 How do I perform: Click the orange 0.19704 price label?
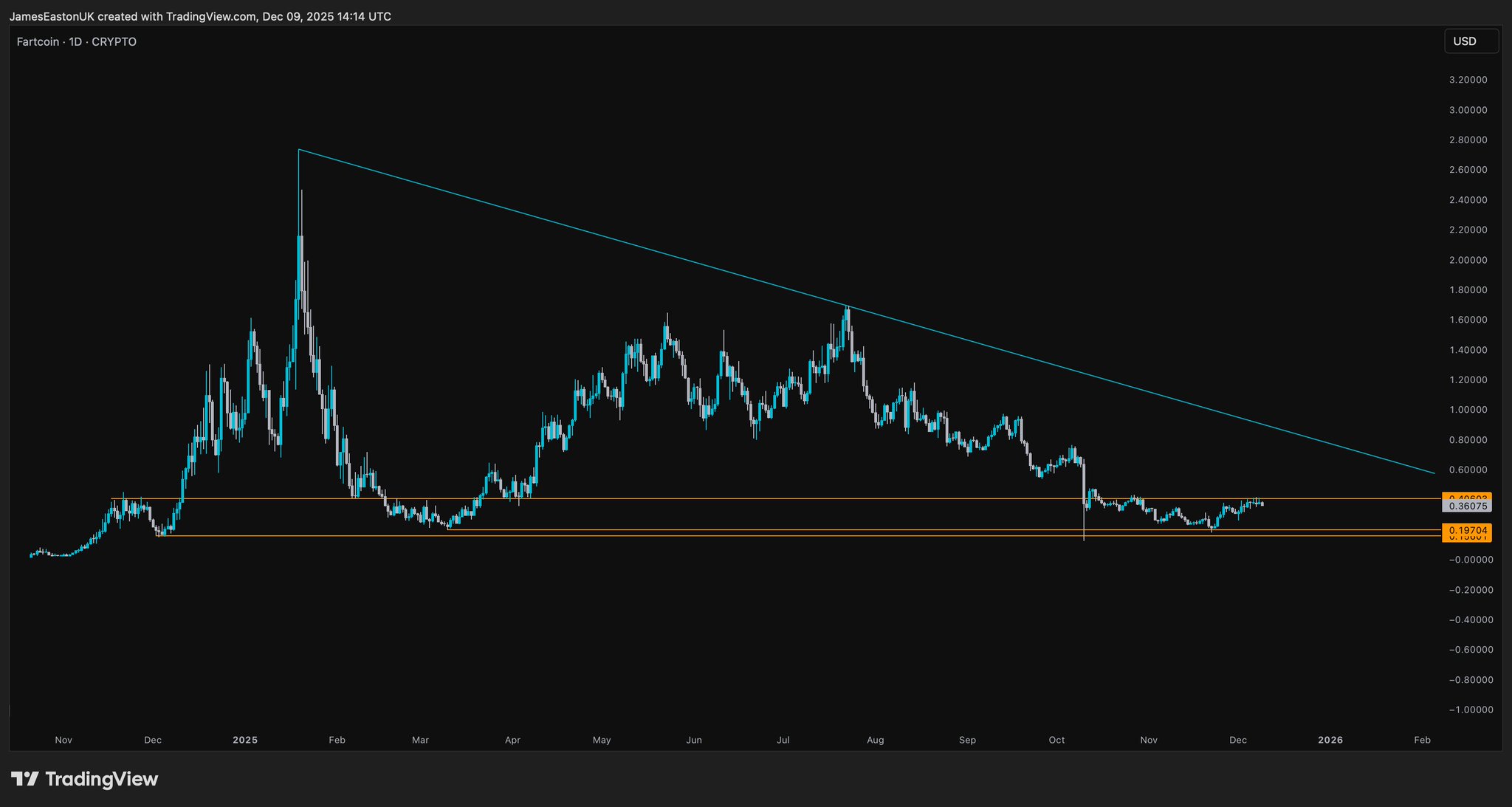(x=1466, y=530)
